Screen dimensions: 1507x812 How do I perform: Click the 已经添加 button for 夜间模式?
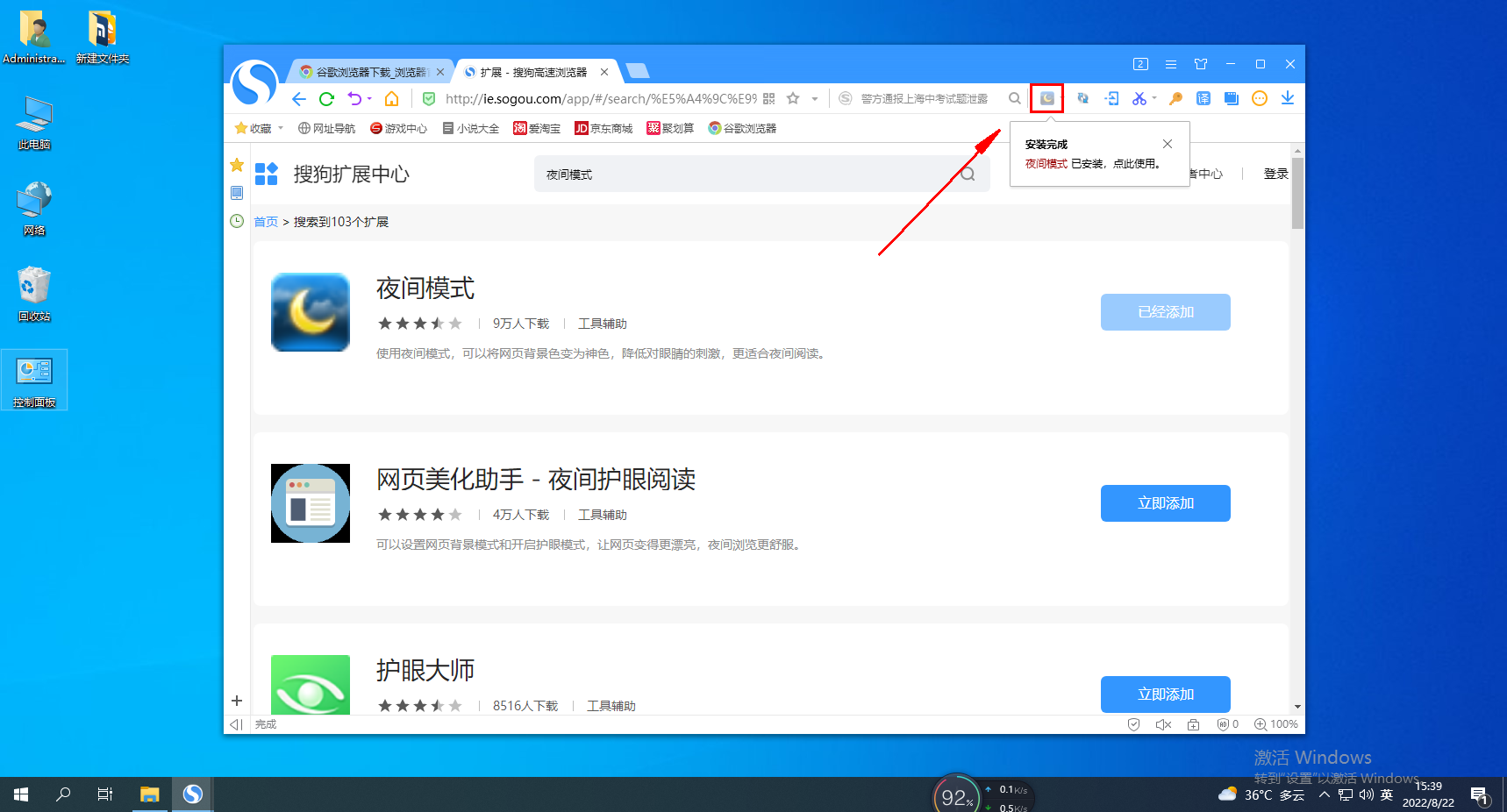point(1166,312)
